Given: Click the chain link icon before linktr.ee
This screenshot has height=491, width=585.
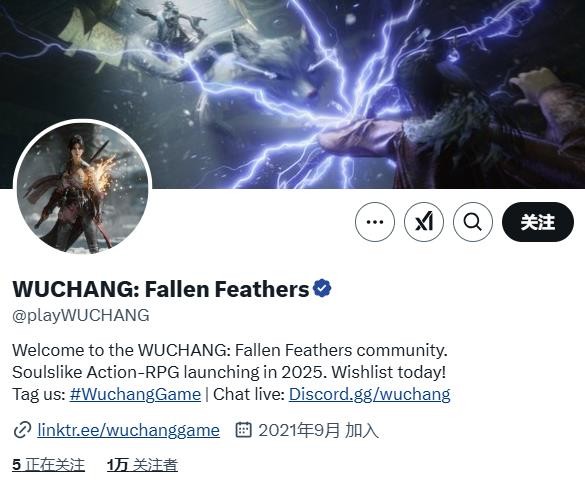Looking at the screenshot, I should pos(22,430).
